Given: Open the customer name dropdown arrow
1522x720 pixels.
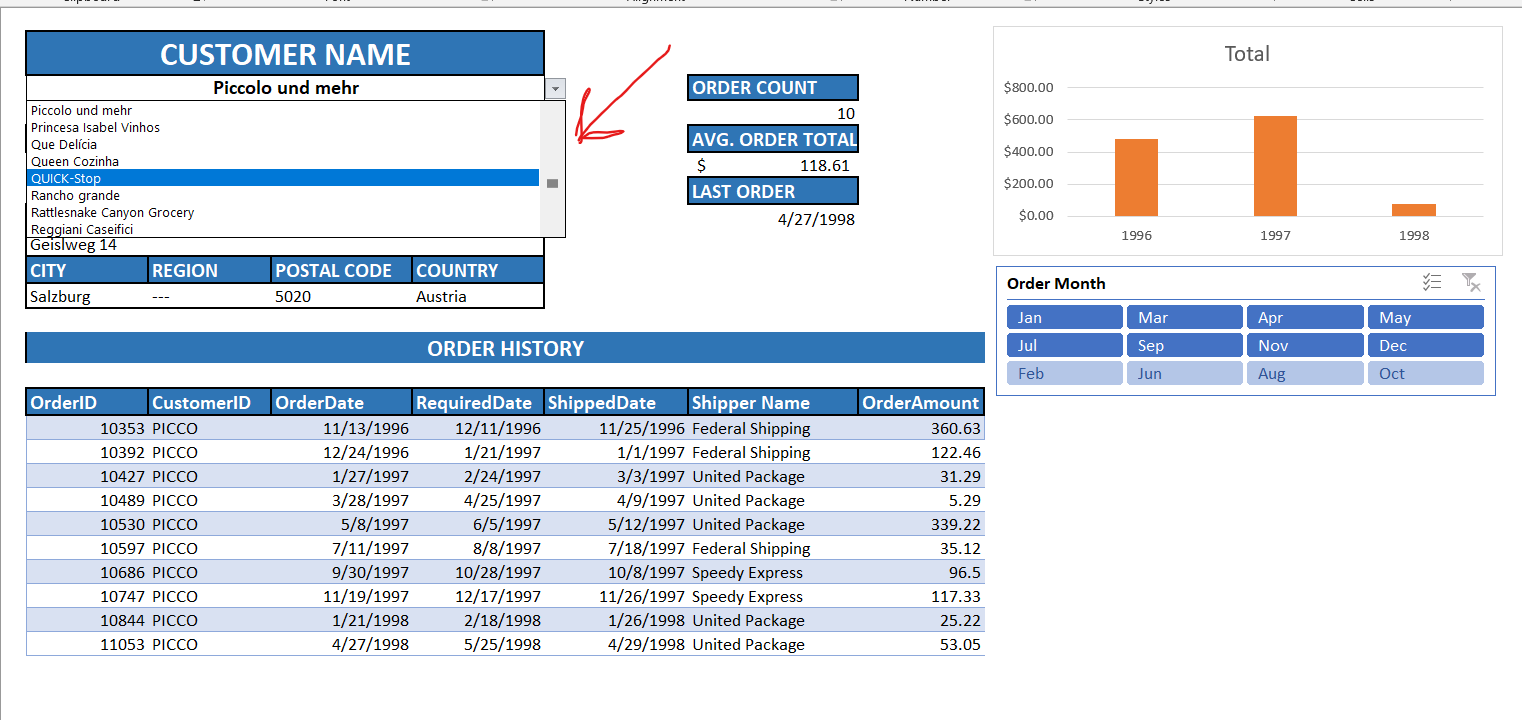Looking at the screenshot, I should tap(554, 88).
